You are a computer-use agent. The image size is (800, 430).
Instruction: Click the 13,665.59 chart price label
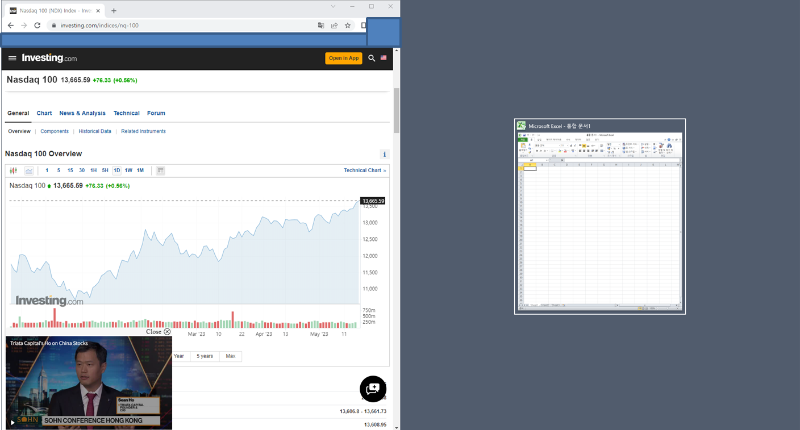(x=373, y=201)
